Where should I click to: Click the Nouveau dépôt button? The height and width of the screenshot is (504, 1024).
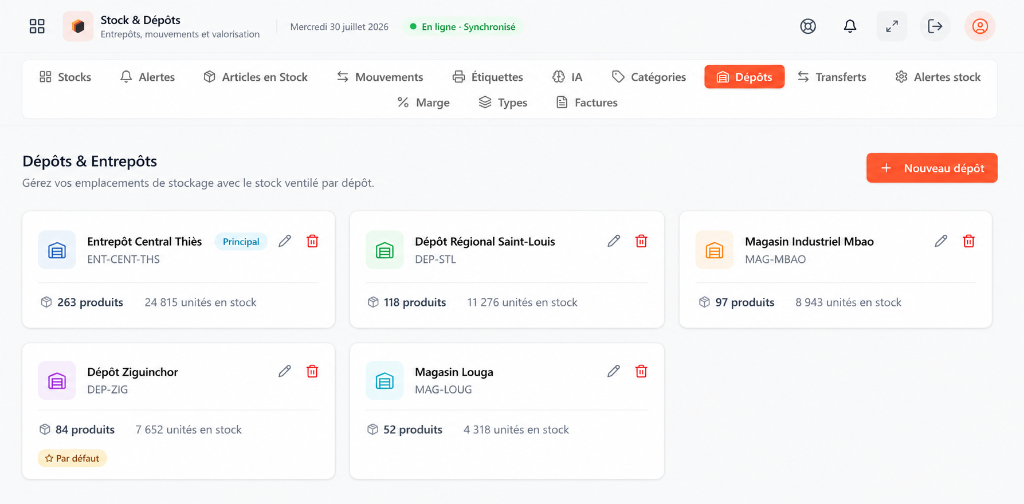click(932, 168)
